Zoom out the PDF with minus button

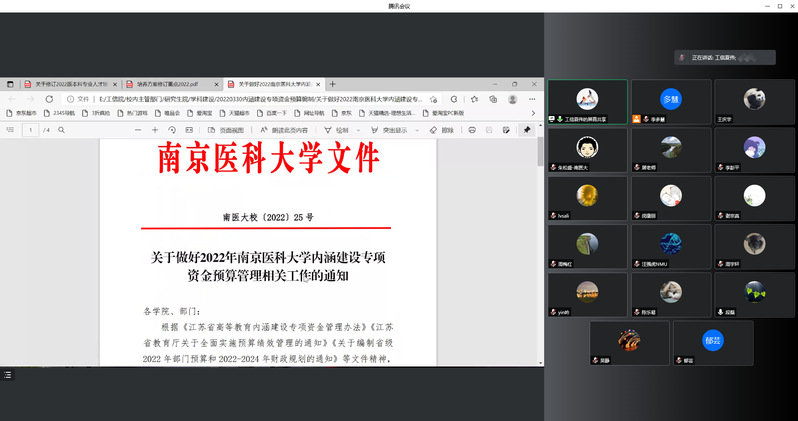pyautogui.click(x=137, y=130)
